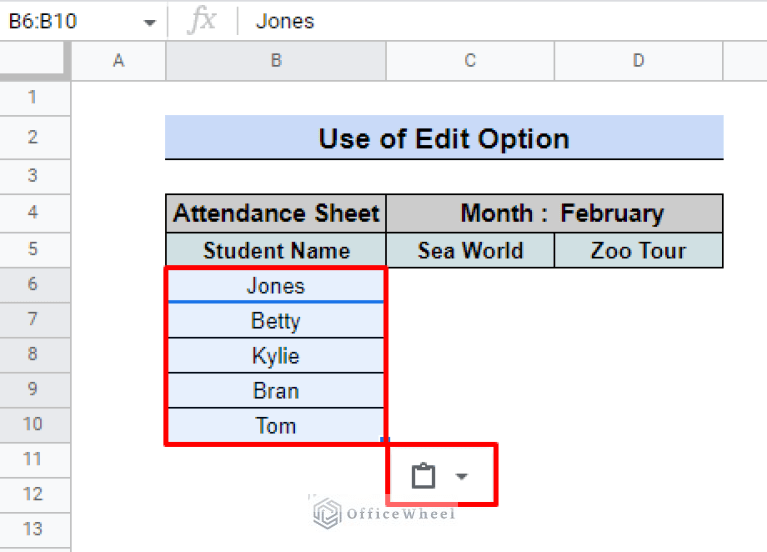Select row 2 header
The image size is (767, 552).
click(35, 138)
